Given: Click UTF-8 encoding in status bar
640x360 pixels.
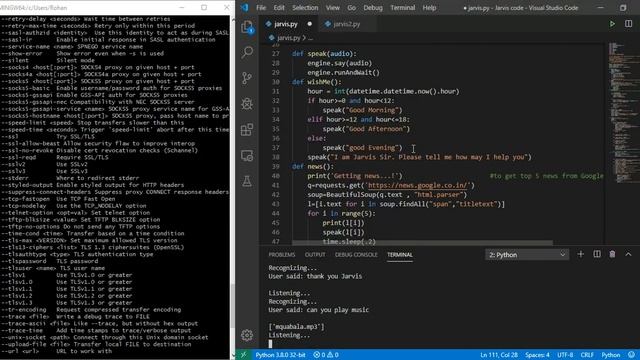Looking at the screenshot, I should (x=565, y=355).
